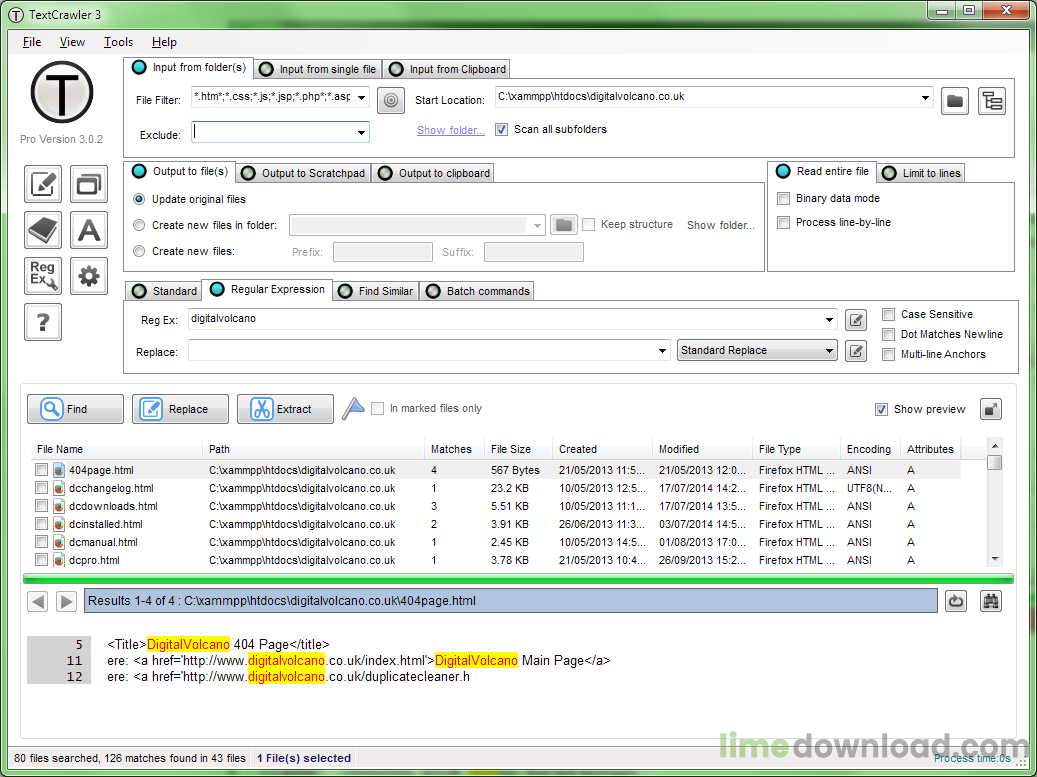Viewport: 1037px width, 777px height.
Task: Switch to Output to Scratchpad tab
Action: (304, 173)
